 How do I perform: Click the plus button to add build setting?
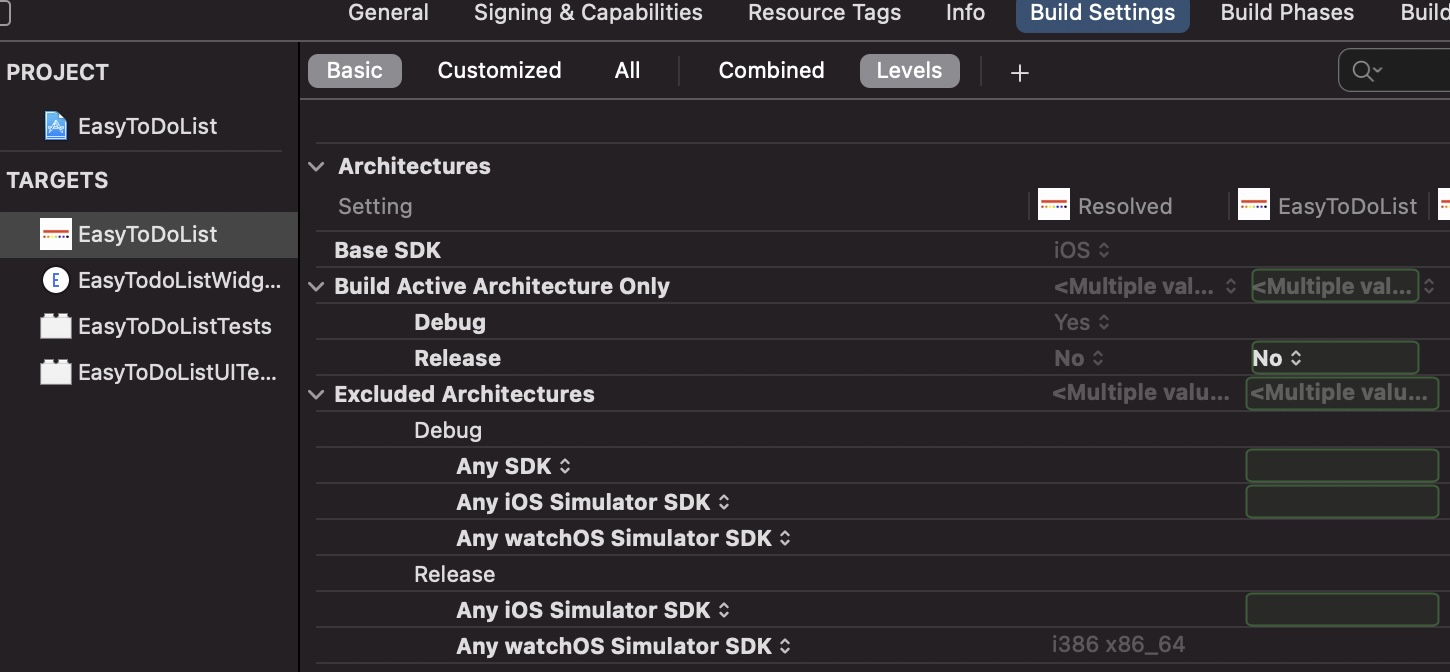[1019, 72]
